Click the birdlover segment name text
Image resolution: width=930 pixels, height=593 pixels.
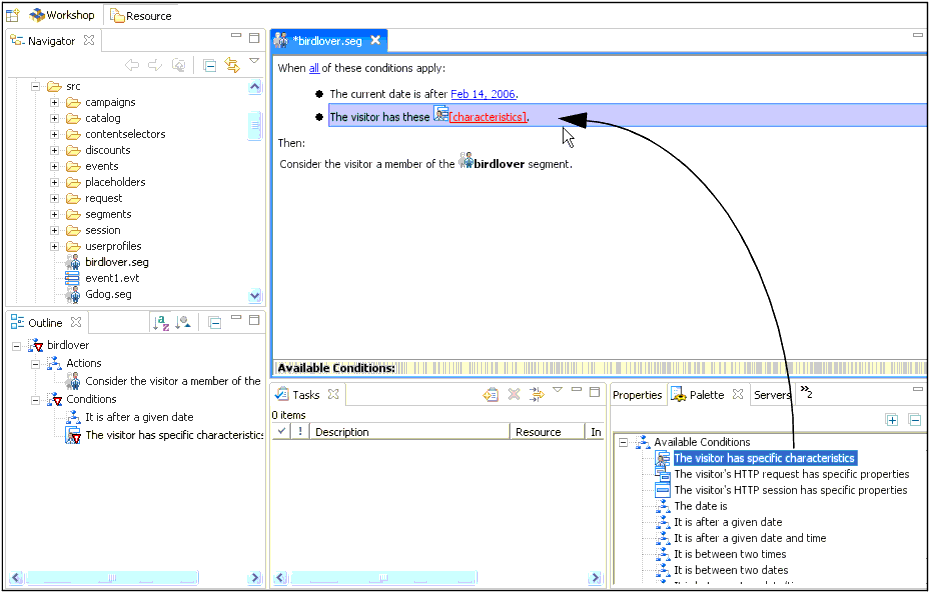click(x=499, y=164)
